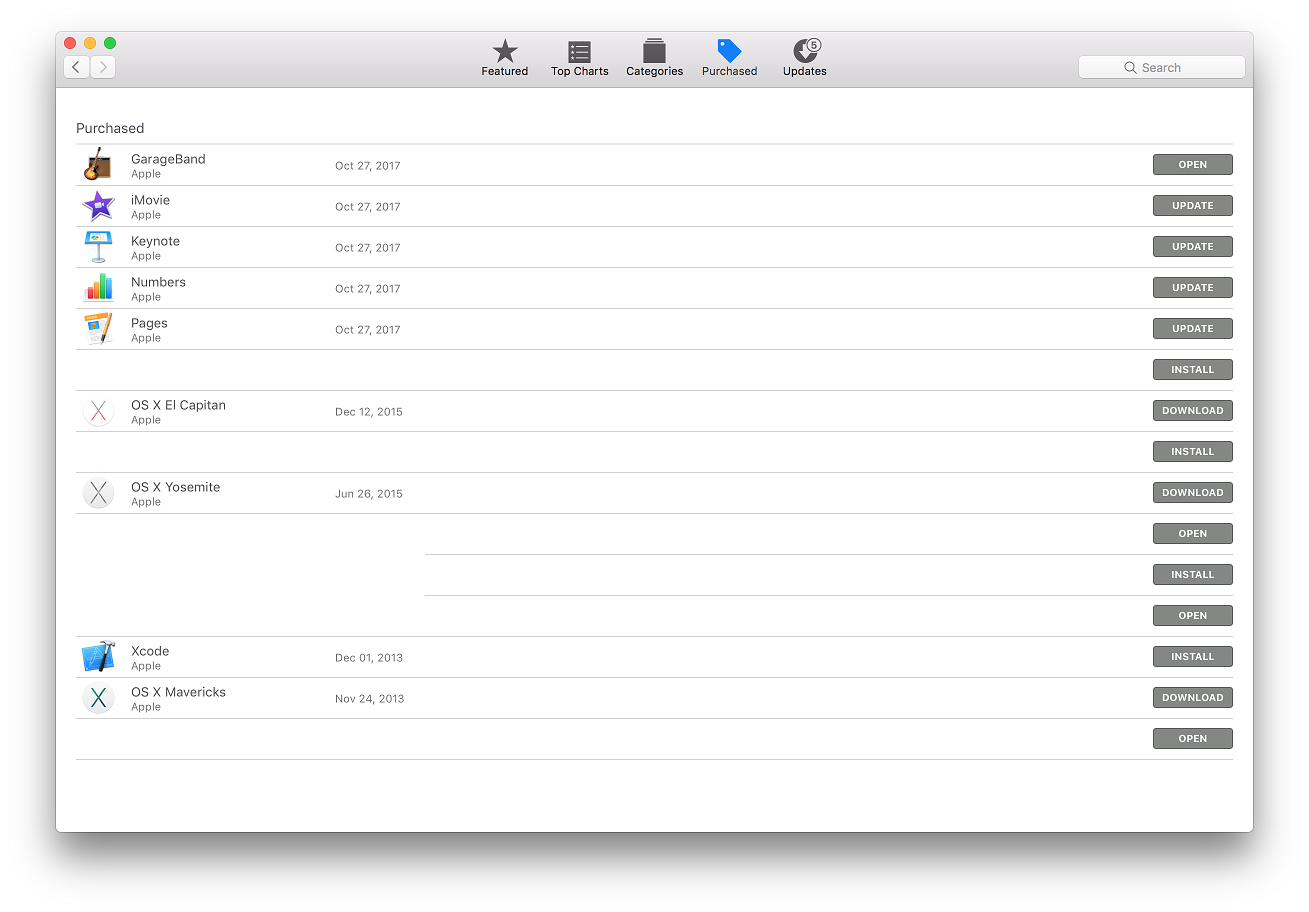Update Keynote
Image resolution: width=1309 pixels, height=912 pixels.
point(1192,247)
